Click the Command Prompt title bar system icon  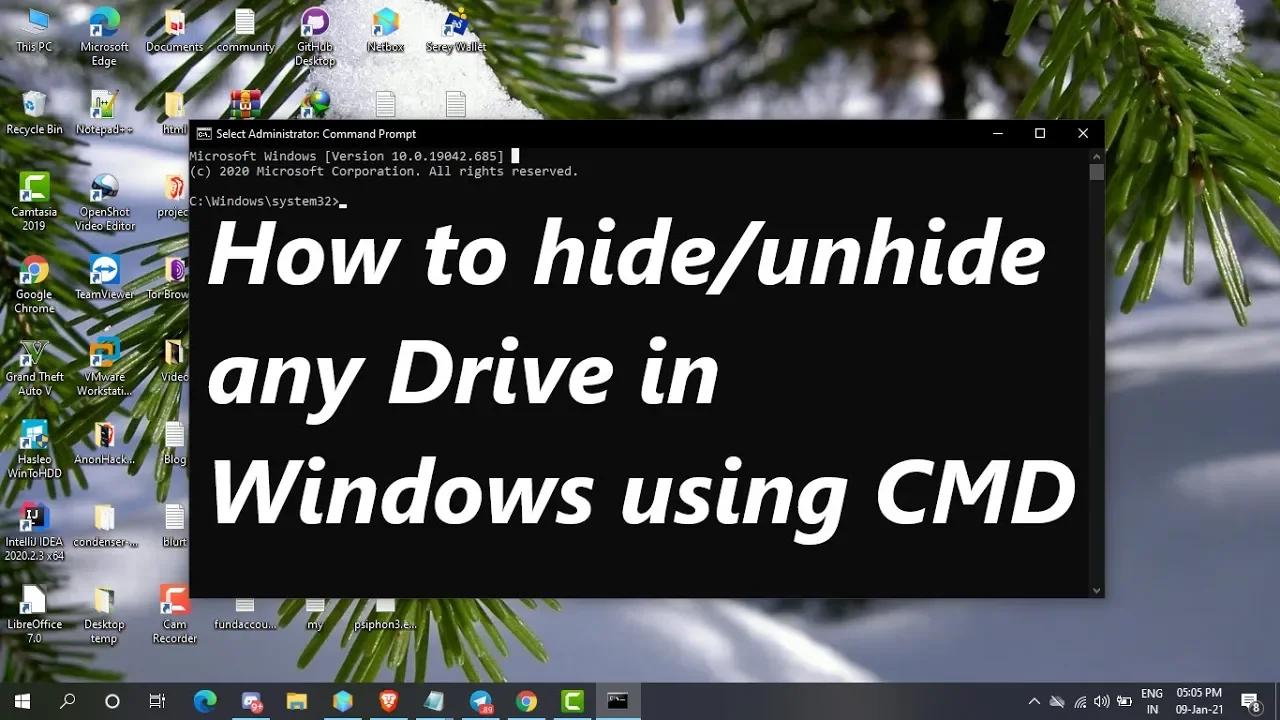click(202, 133)
